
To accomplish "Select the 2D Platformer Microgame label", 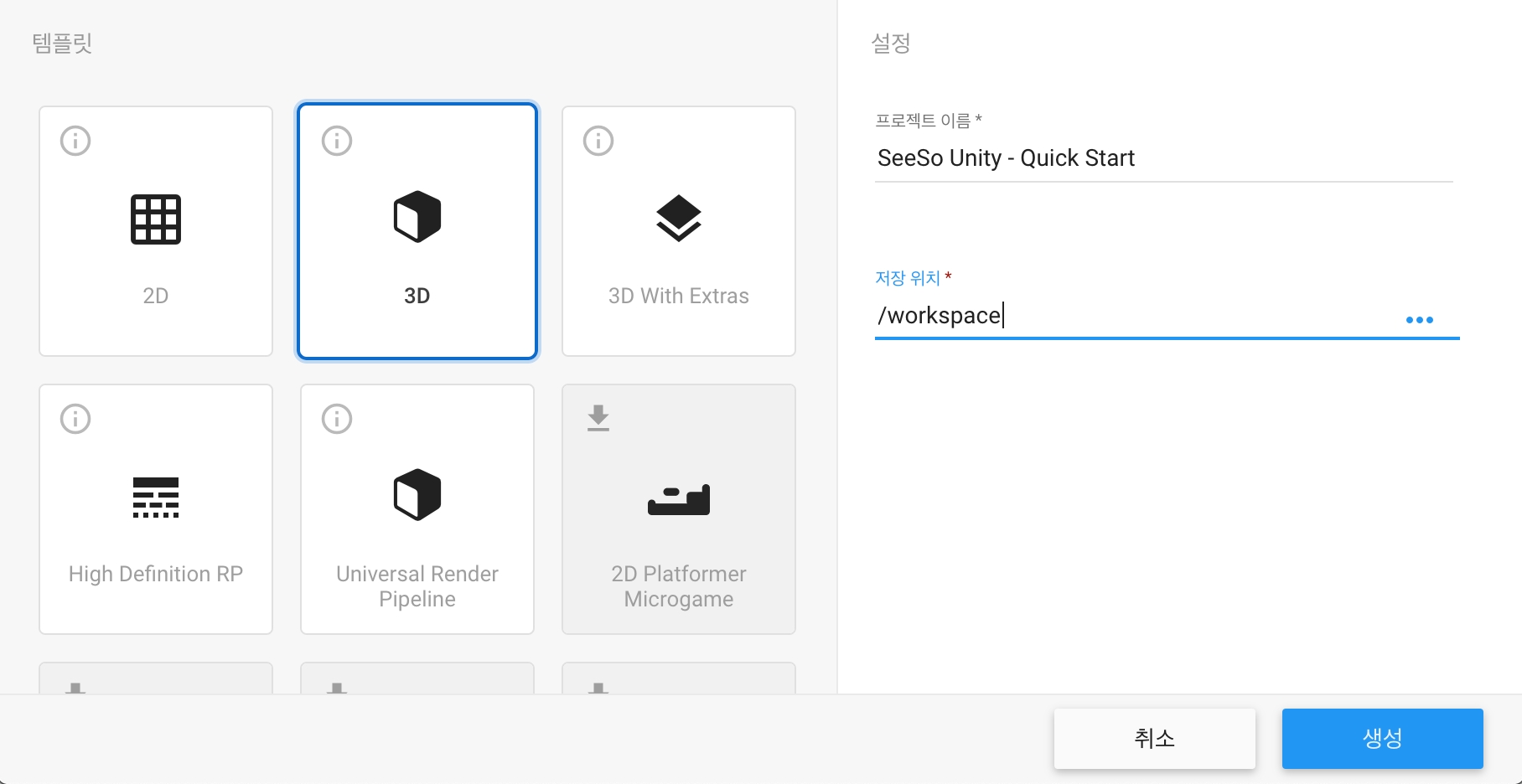I will [x=679, y=586].
